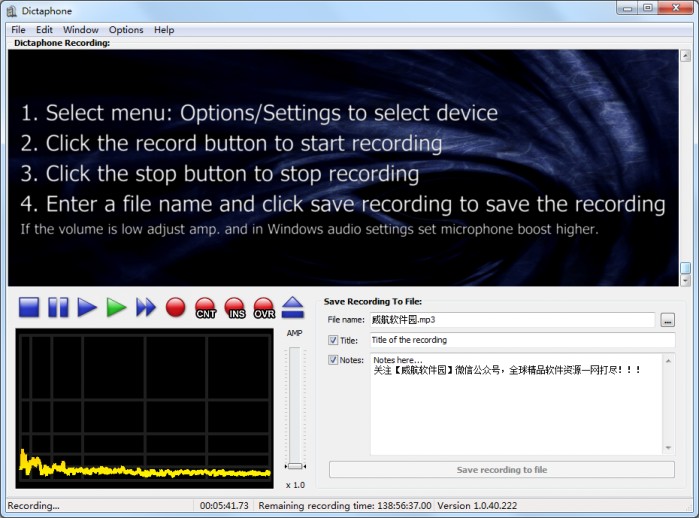Click the blue square Stop button
Screen dimensions: 699x518
pos(29,308)
